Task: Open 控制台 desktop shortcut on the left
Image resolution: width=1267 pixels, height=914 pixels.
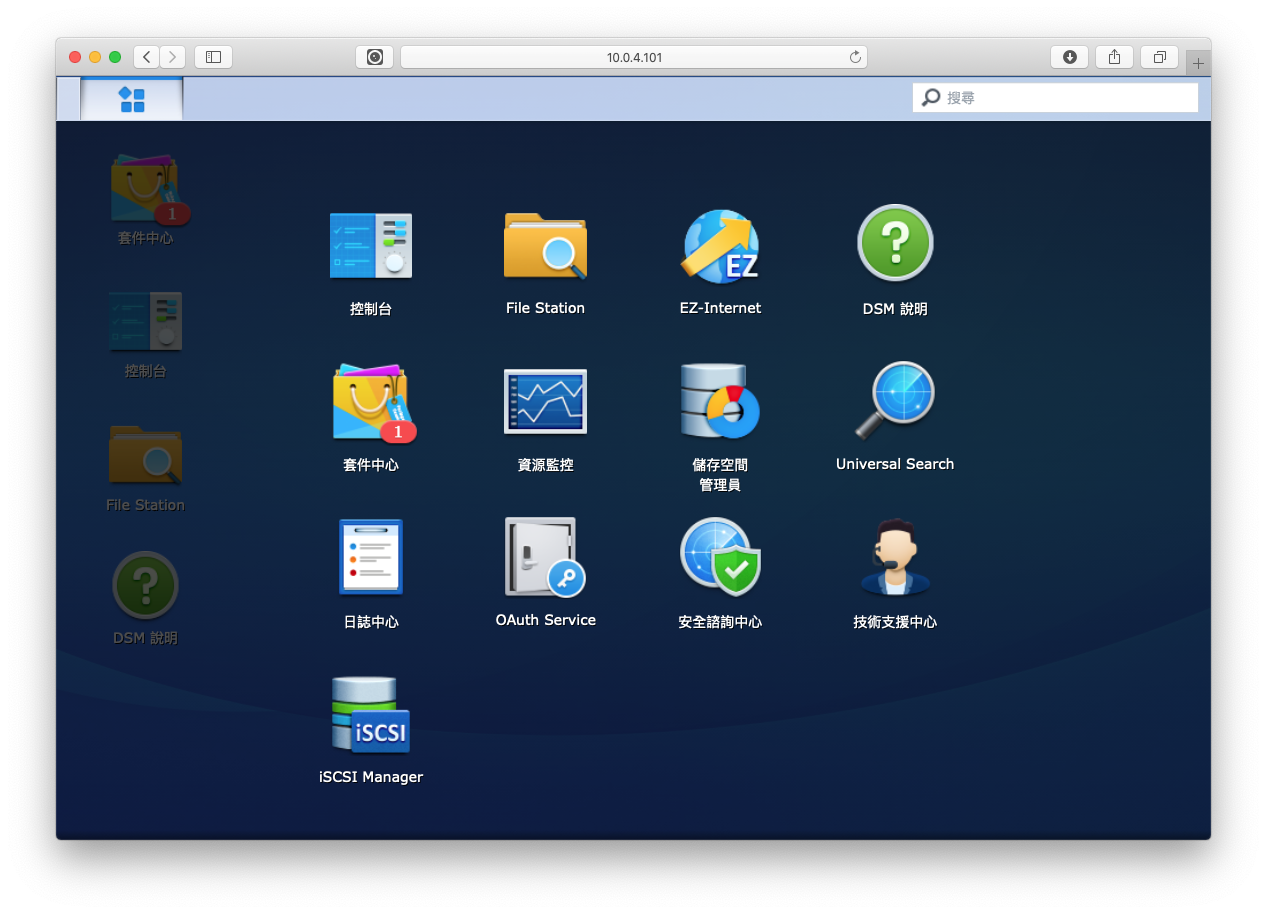Action: coord(145,321)
